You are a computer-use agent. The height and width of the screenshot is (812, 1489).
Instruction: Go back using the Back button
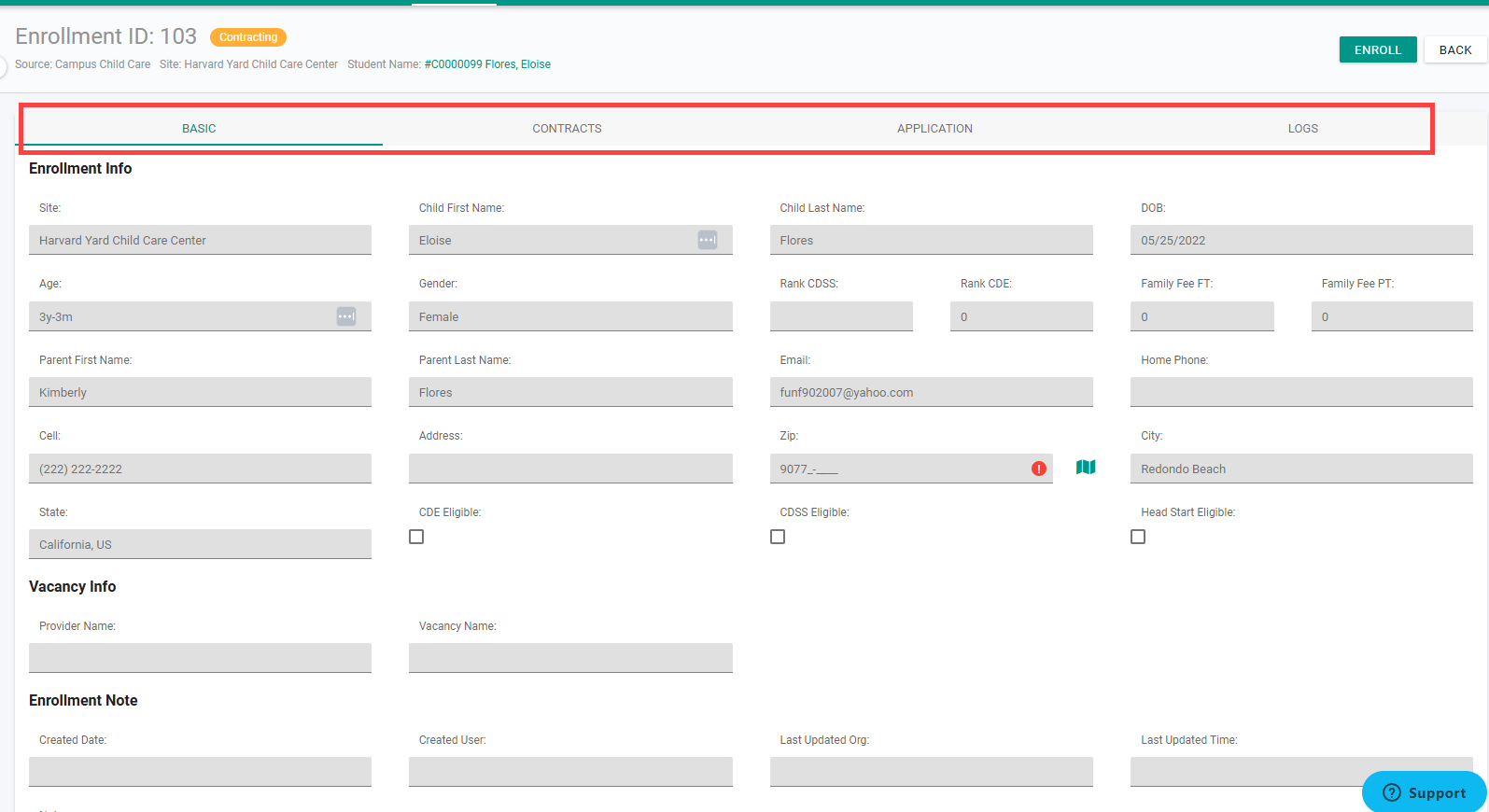pos(1455,49)
